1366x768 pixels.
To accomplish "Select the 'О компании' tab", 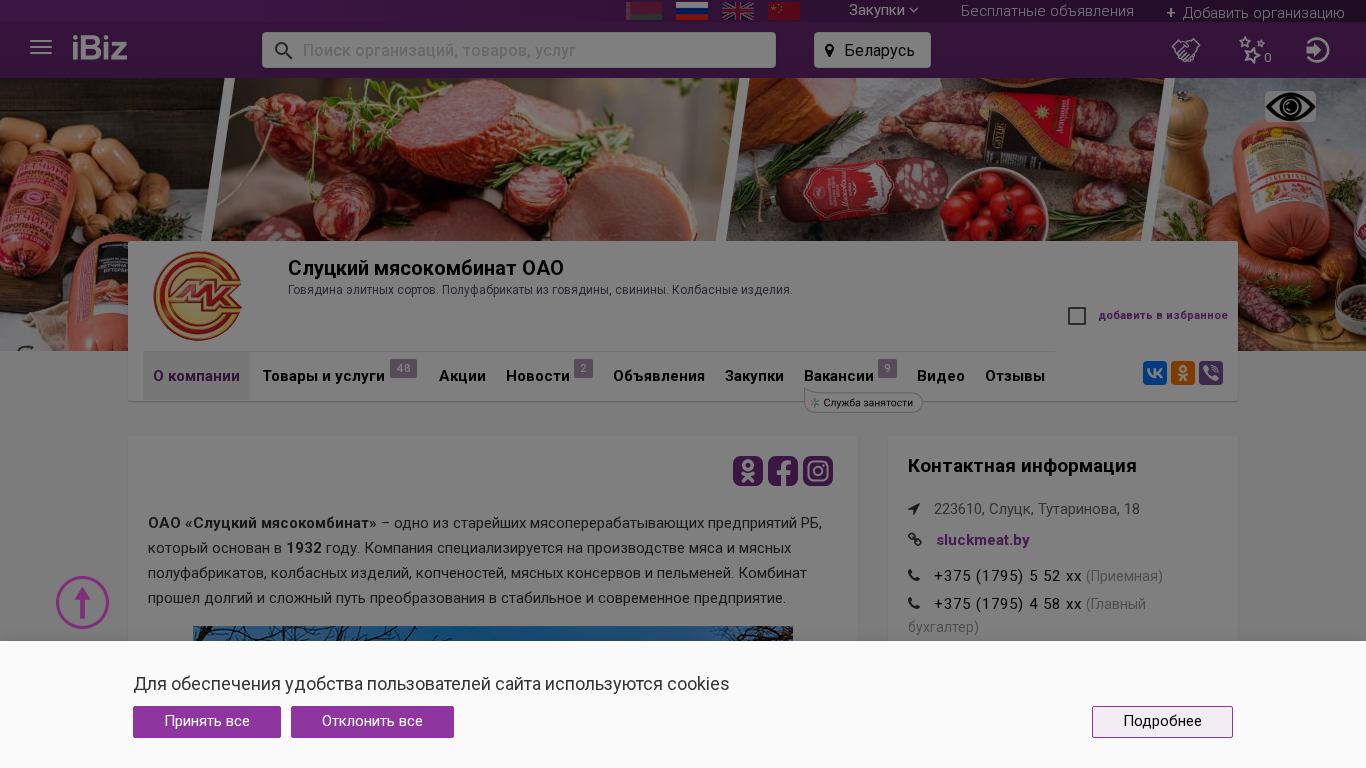I will (x=196, y=376).
